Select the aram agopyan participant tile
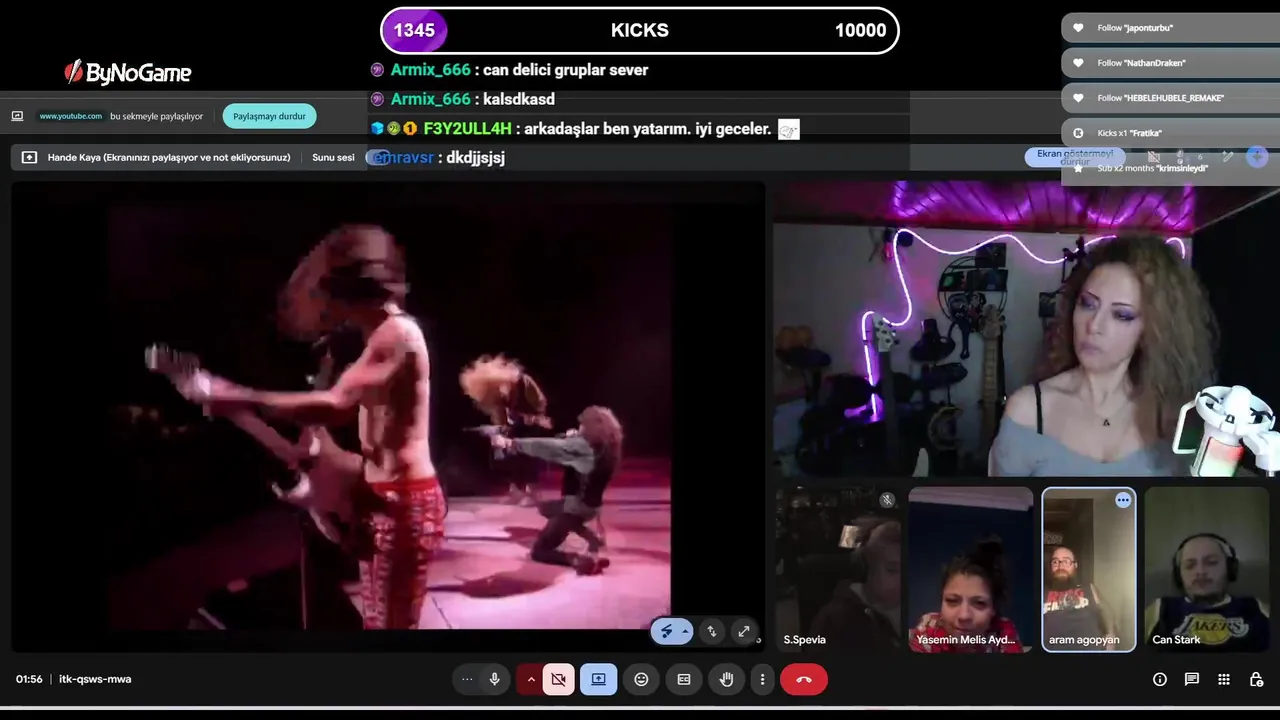 [1089, 570]
